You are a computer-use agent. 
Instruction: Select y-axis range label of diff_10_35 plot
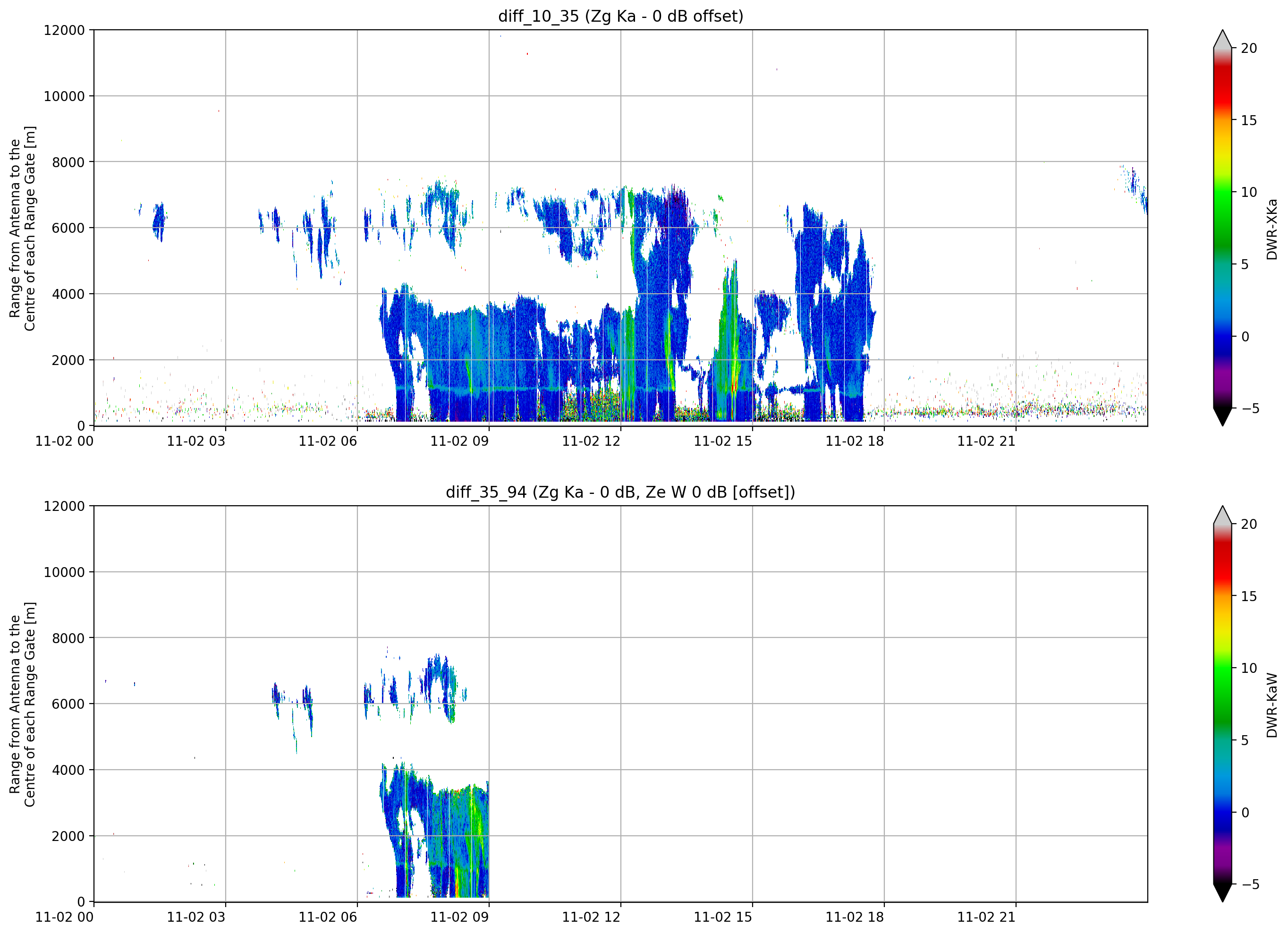click(23, 229)
